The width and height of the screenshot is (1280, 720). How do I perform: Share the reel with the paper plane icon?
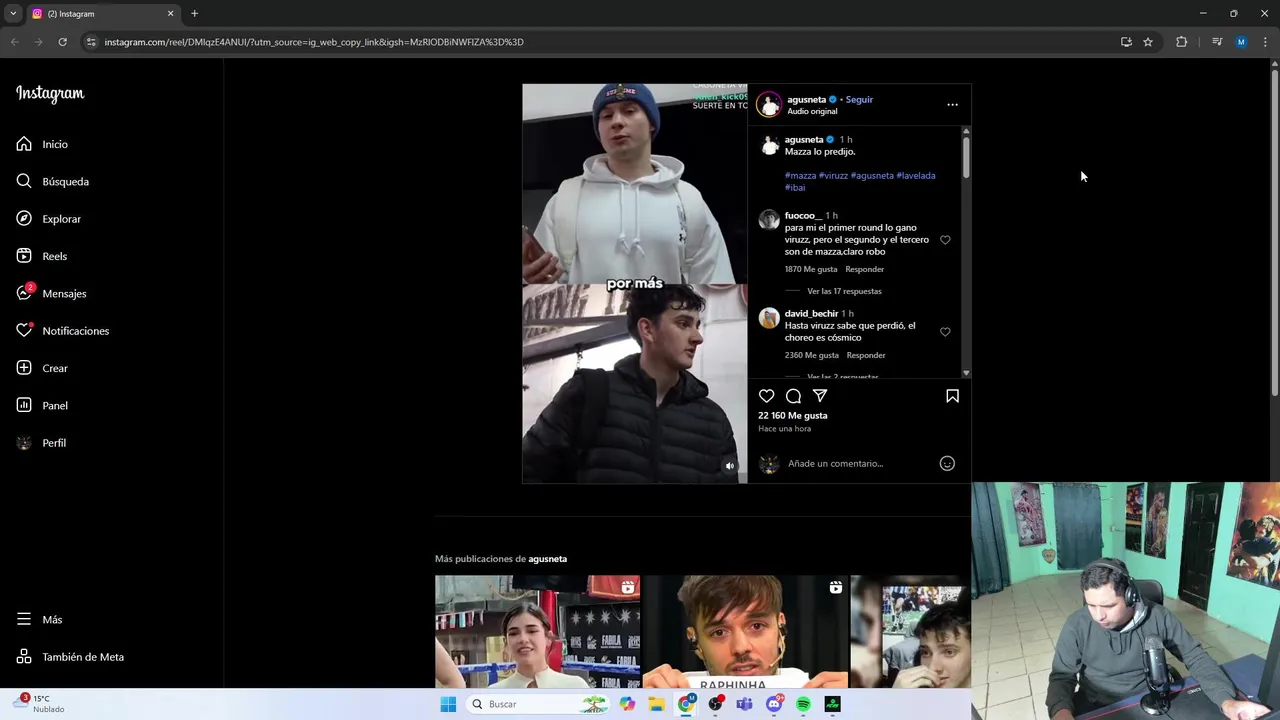[820, 396]
